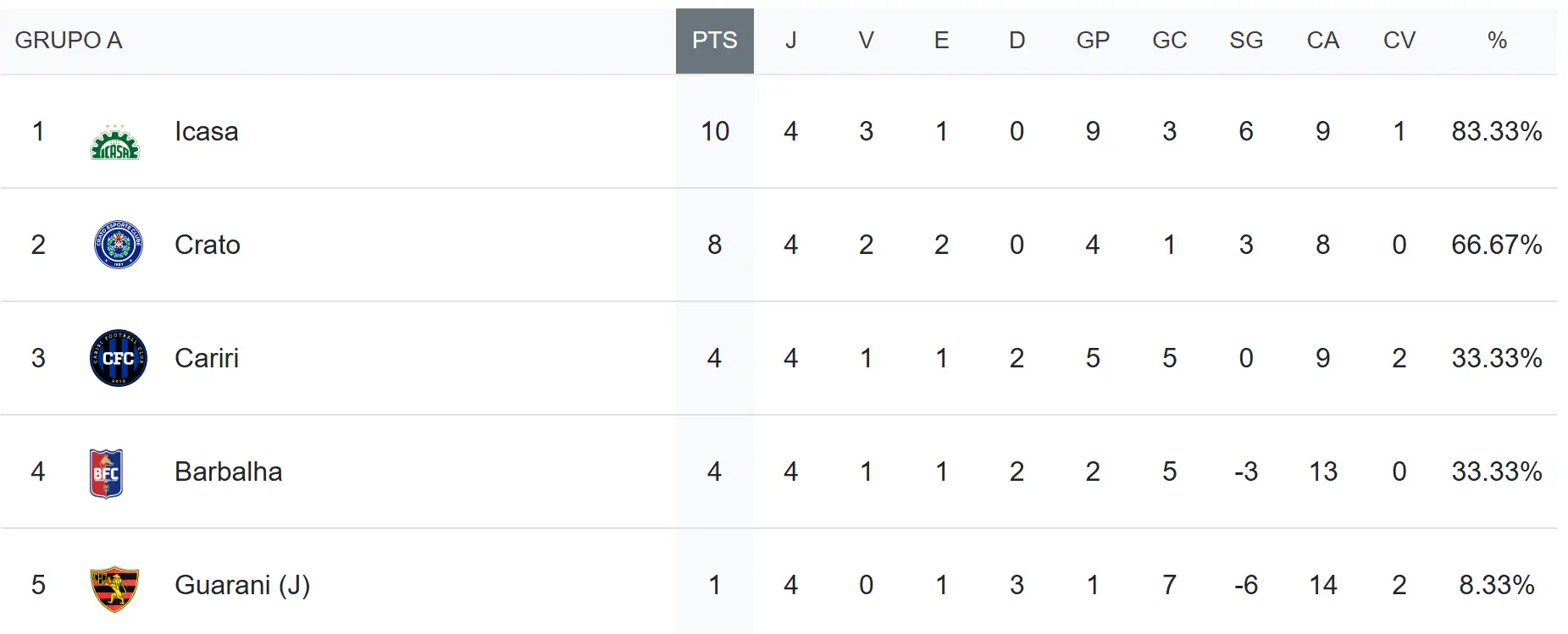Click the SG goal difference header
This screenshot has width=1568, height=634.
pos(1246,41)
